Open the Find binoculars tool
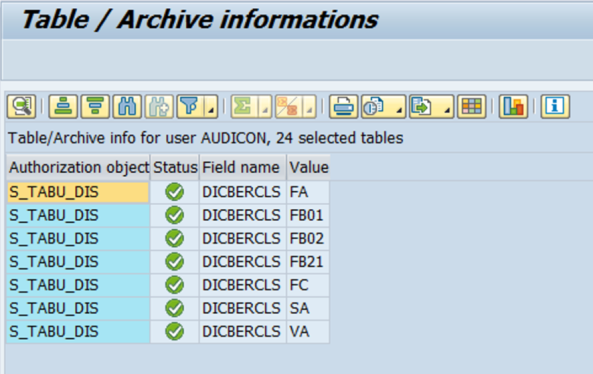The image size is (593, 374). [127, 106]
